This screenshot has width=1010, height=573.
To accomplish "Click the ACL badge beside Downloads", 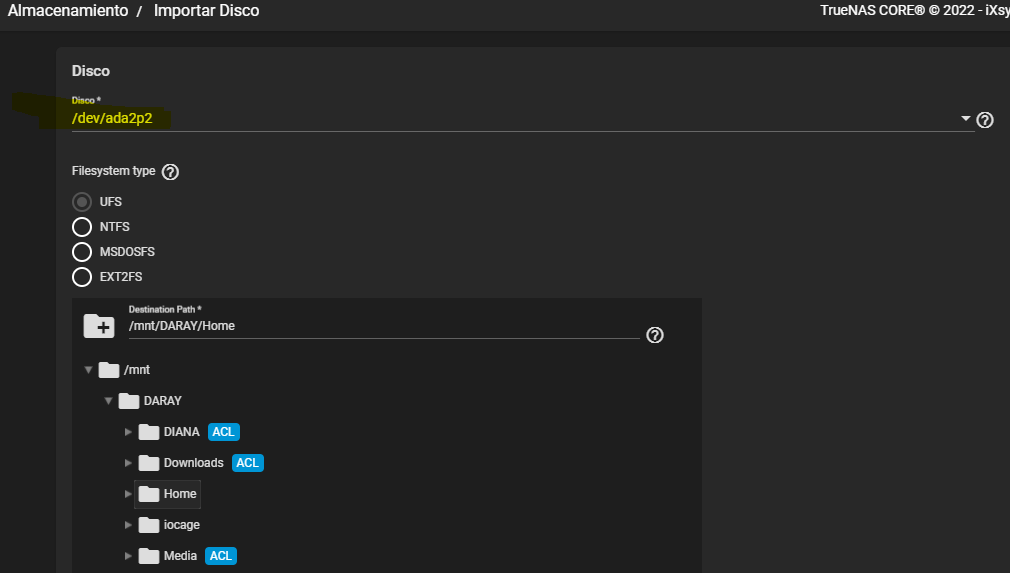I will [x=247, y=463].
